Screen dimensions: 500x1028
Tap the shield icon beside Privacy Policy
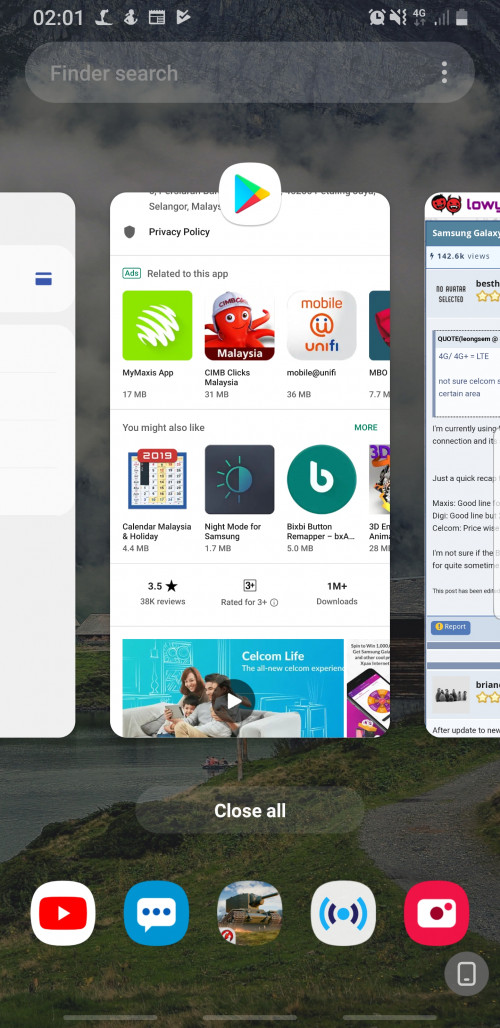130,231
